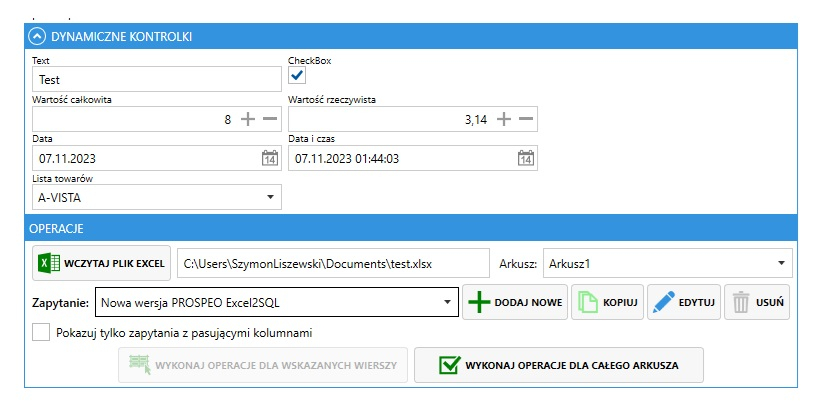Screen dimensions: 823x415
Task: Enable Pokazuj tylko zapytania z pasującymi kolumnami
Action: pos(41,332)
